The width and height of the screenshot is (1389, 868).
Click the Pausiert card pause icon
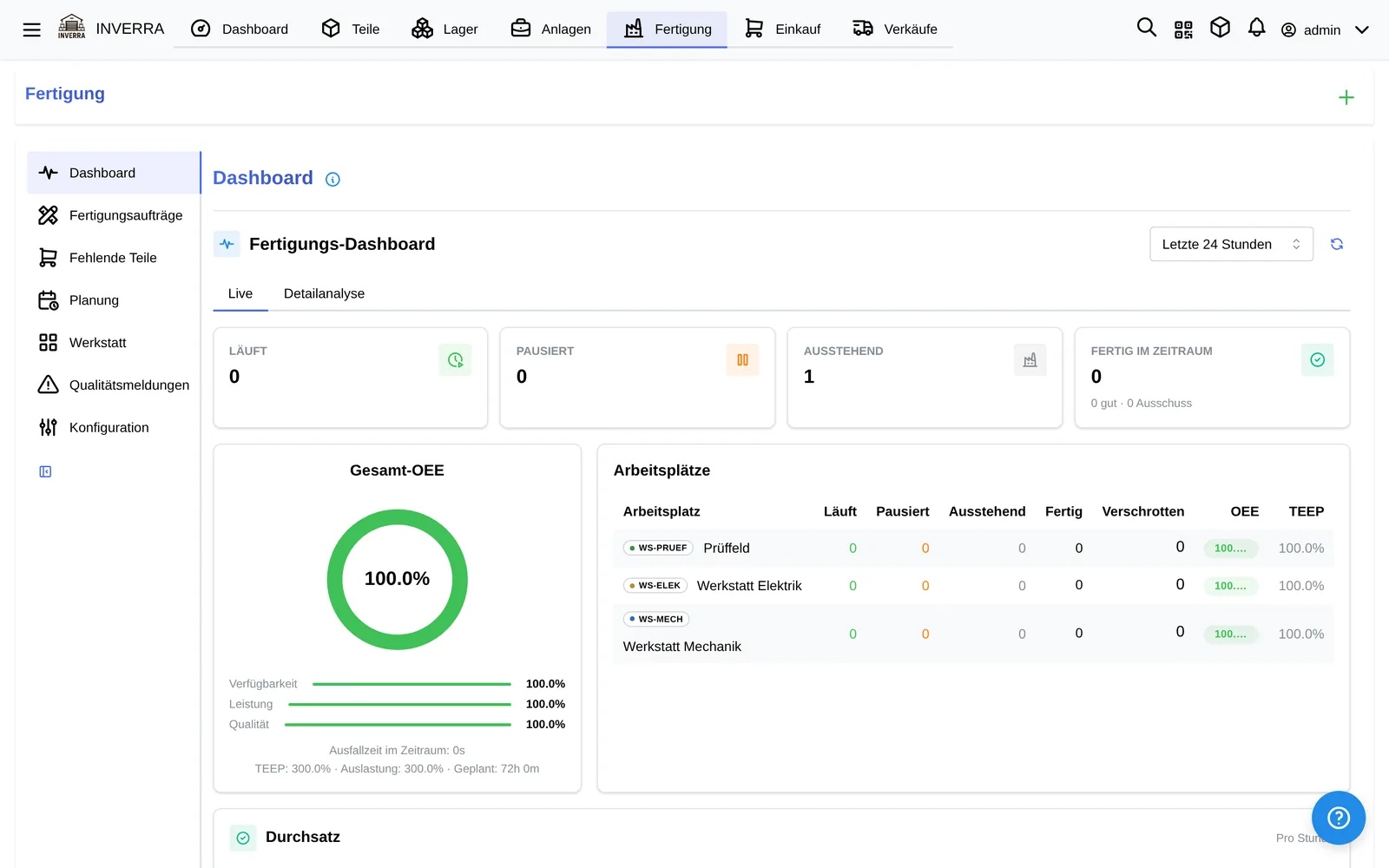pyautogui.click(x=742, y=359)
